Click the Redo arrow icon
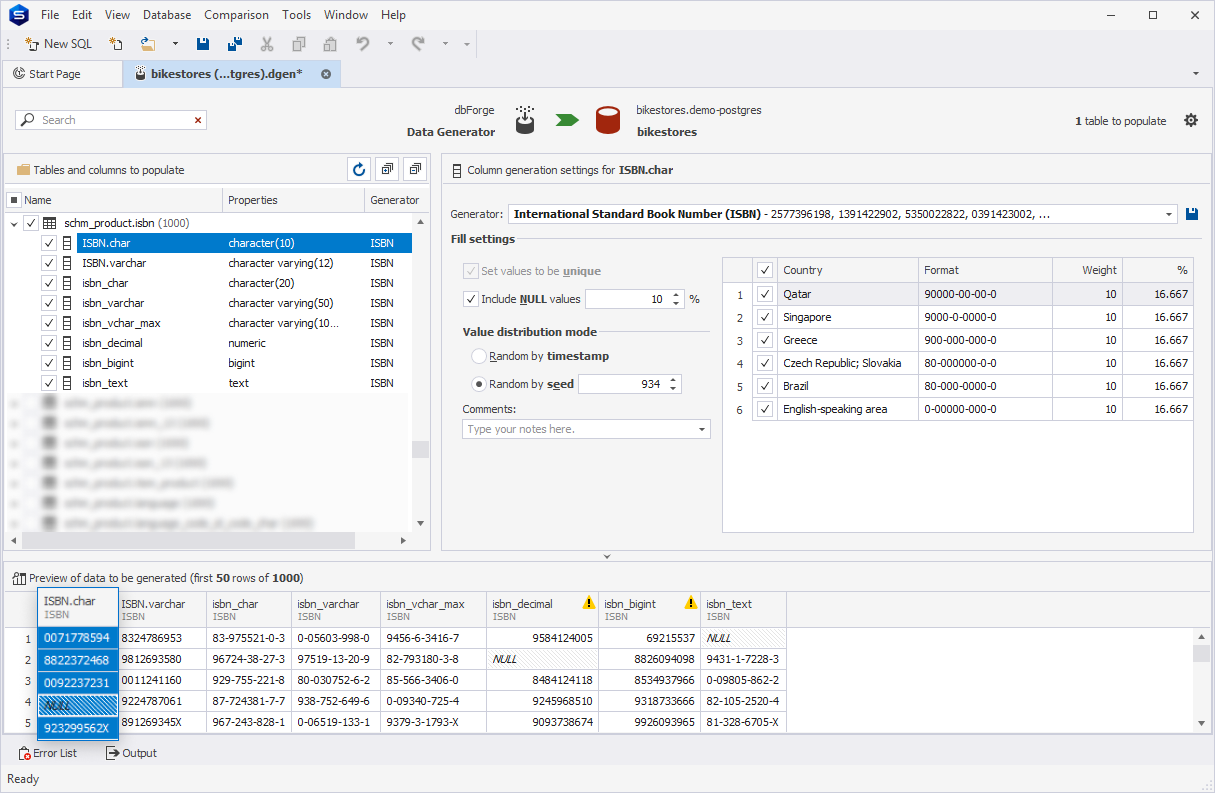Viewport: 1215px width, 793px height. (418, 44)
